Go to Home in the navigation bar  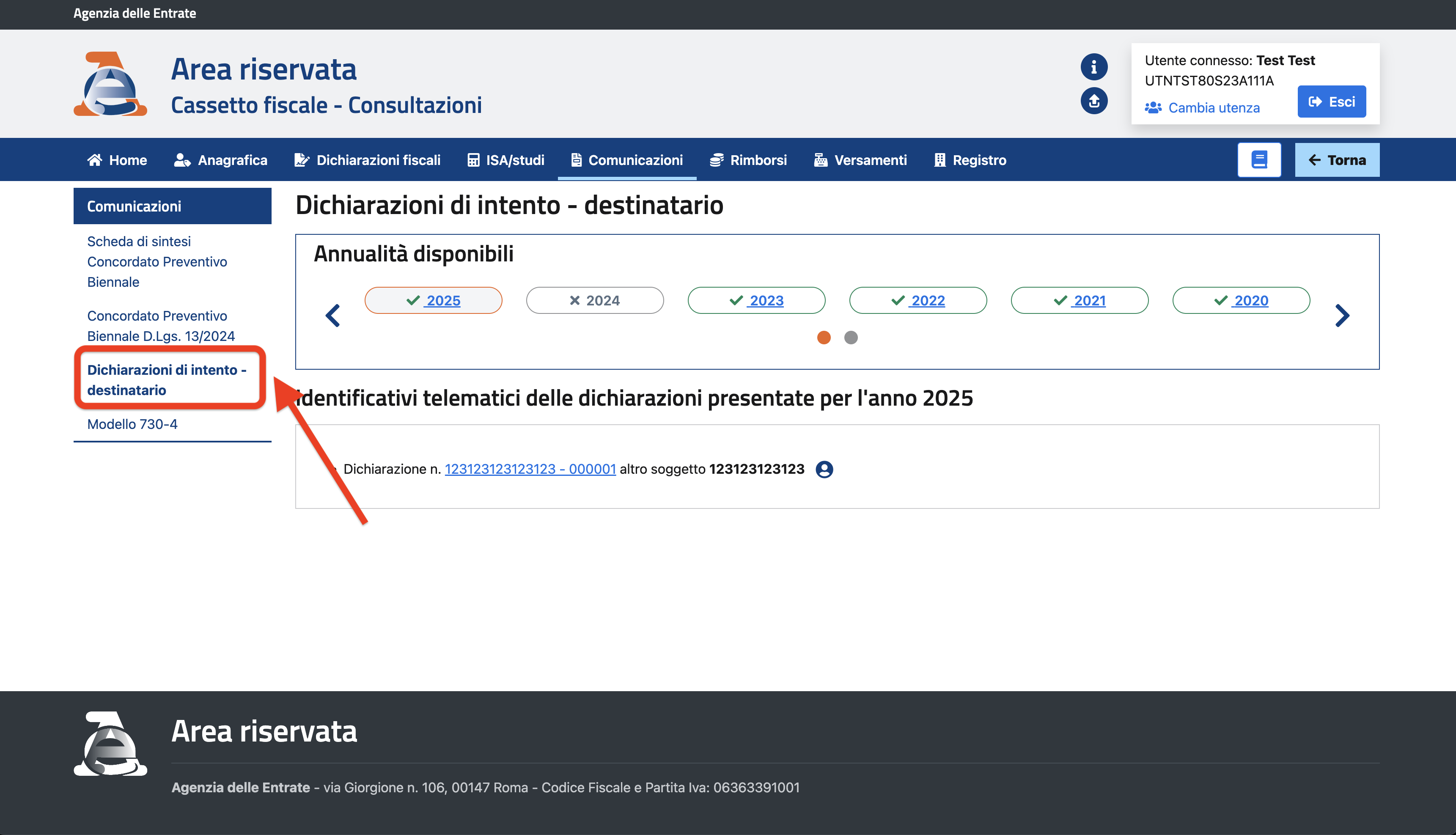[x=117, y=160]
